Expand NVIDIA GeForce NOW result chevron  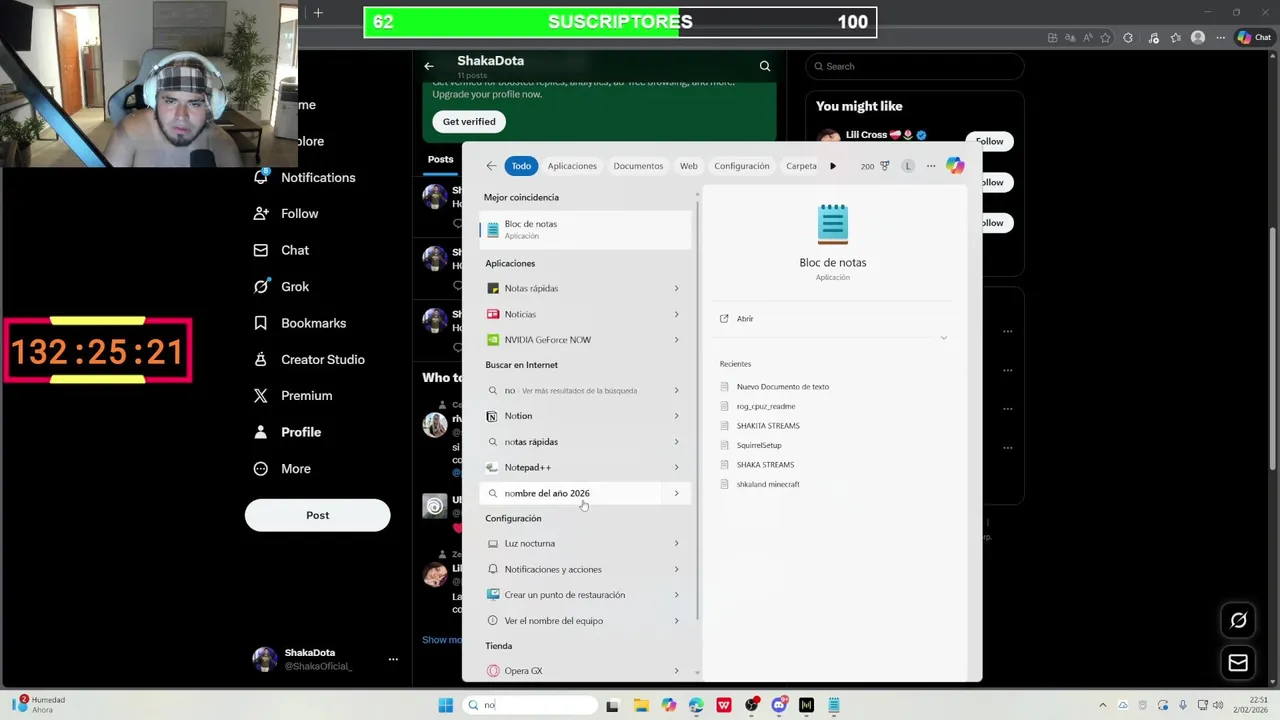pyautogui.click(x=676, y=340)
